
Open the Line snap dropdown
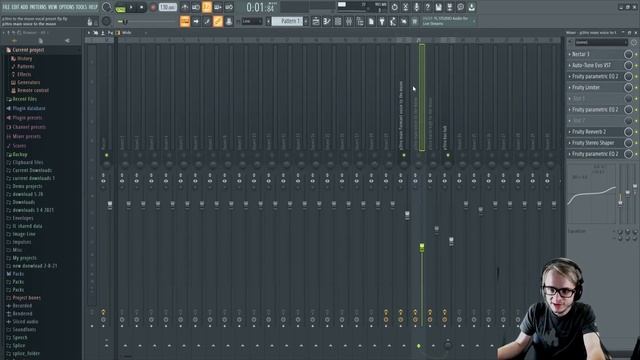(x=251, y=21)
